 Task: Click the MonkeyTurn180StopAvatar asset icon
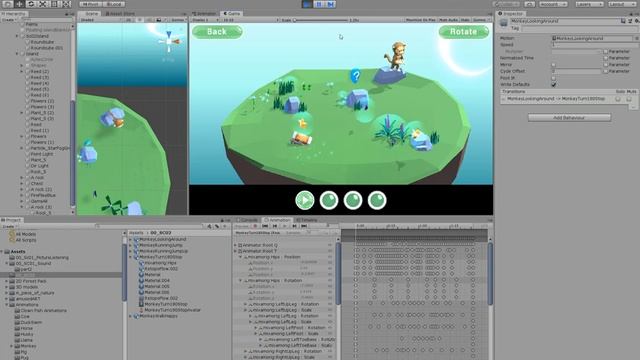click(x=141, y=310)
